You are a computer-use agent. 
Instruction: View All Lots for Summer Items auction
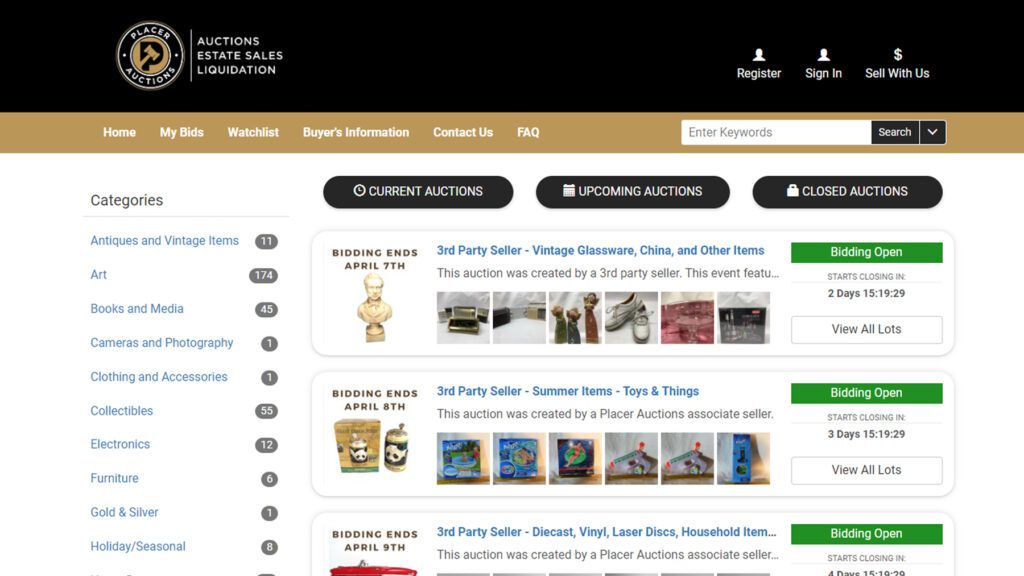[867, 470]
